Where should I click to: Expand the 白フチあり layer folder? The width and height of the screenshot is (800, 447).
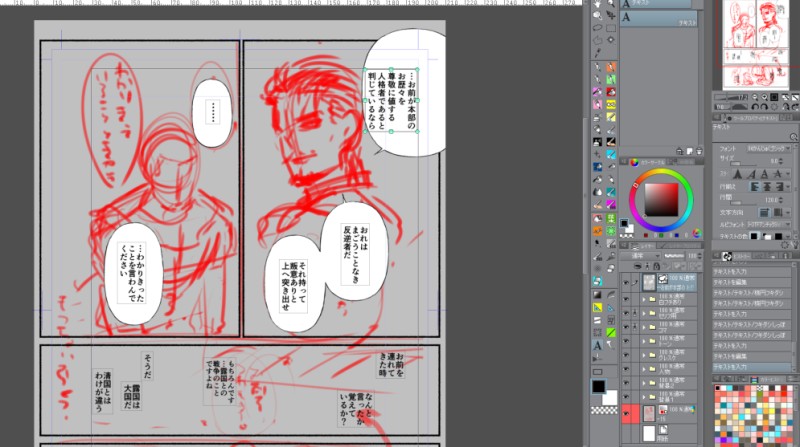644,300
